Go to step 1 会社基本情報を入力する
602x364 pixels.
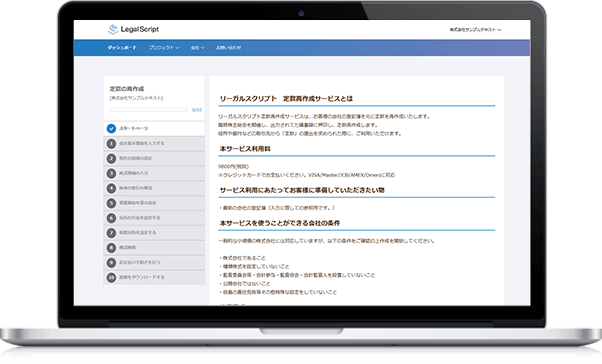coord(154,143)
